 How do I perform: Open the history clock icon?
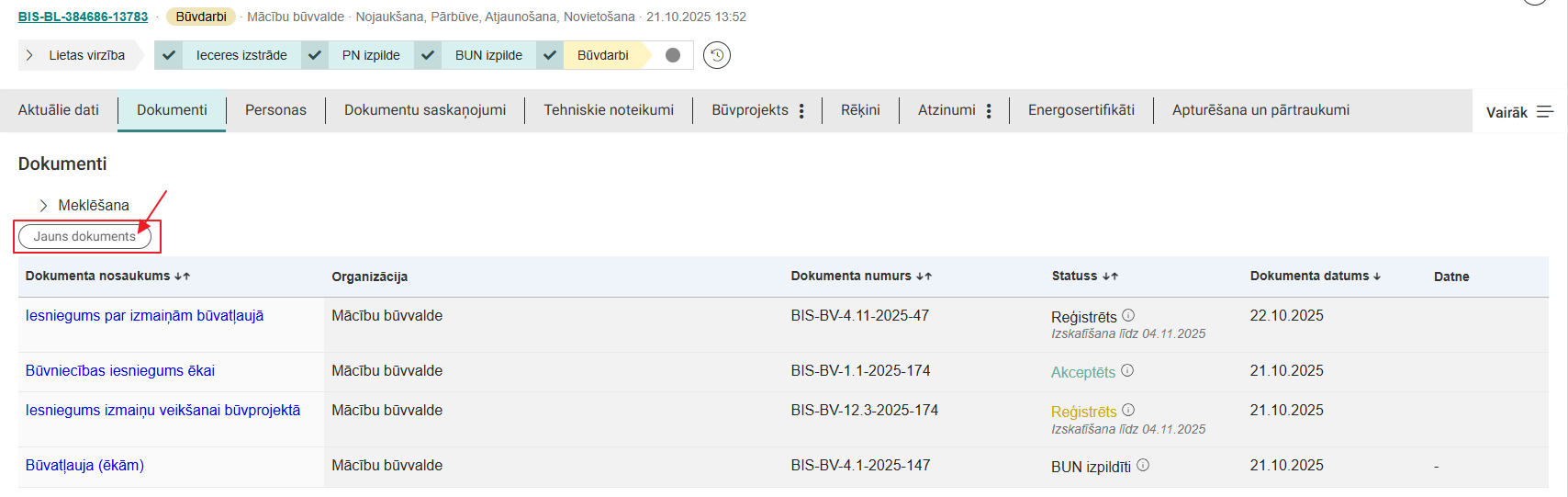point(717,55)
